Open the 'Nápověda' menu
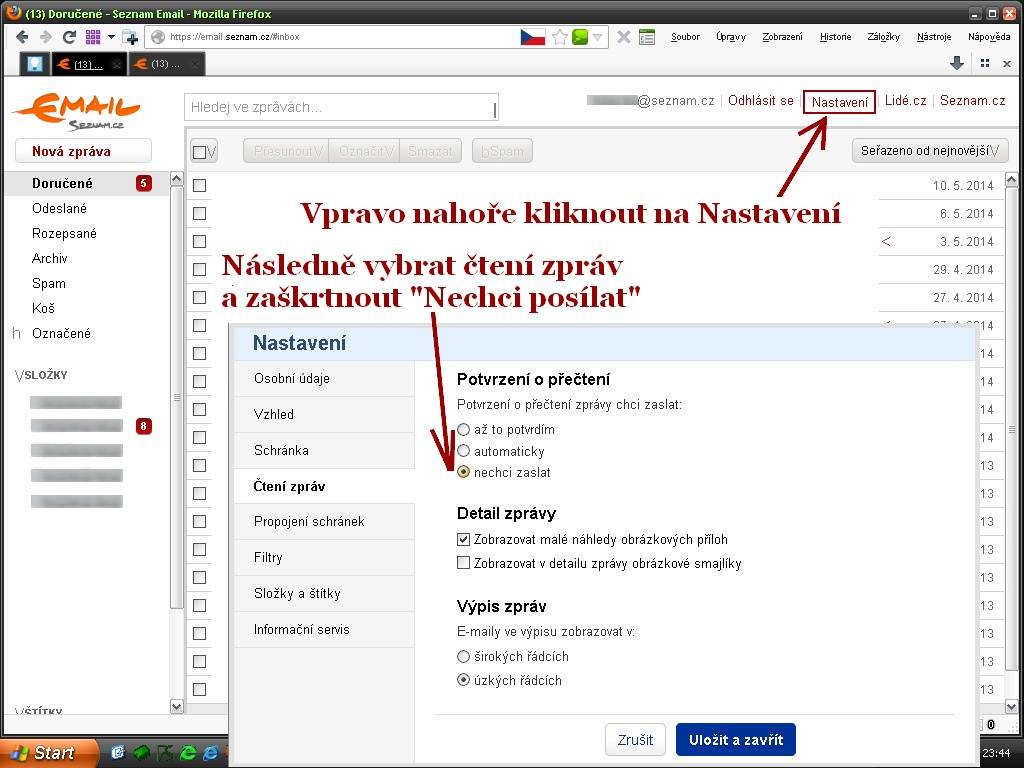 (x=989, y=37)
